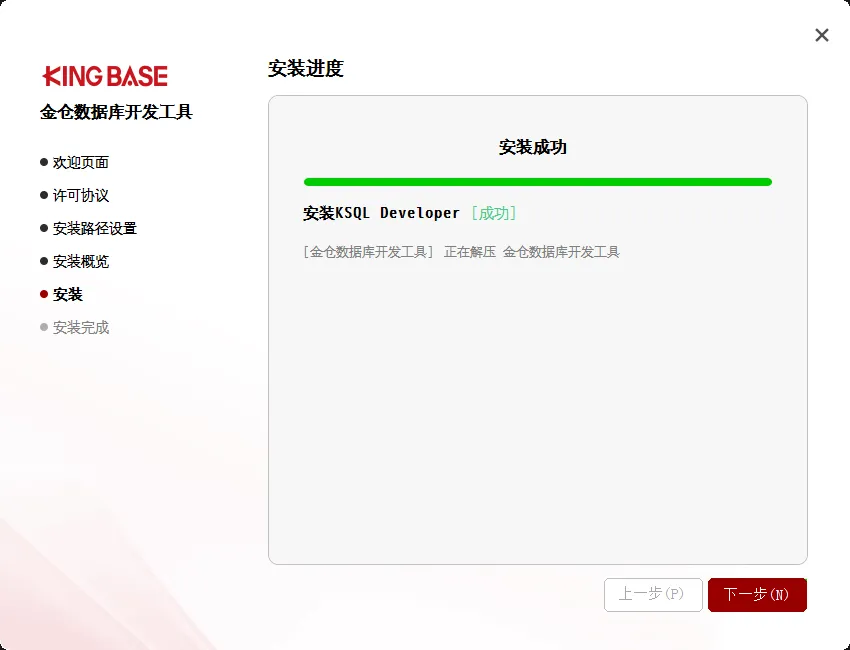
Task: Close the installer window
Action: (822, 35)
